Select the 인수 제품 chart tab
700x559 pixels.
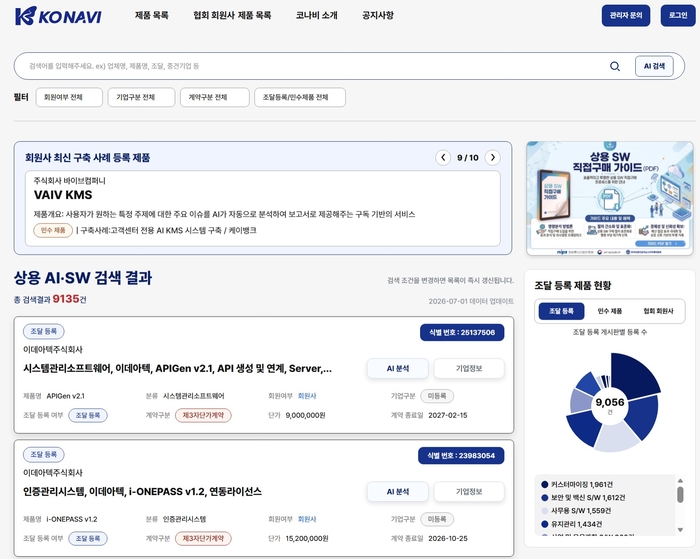[610, 311]
